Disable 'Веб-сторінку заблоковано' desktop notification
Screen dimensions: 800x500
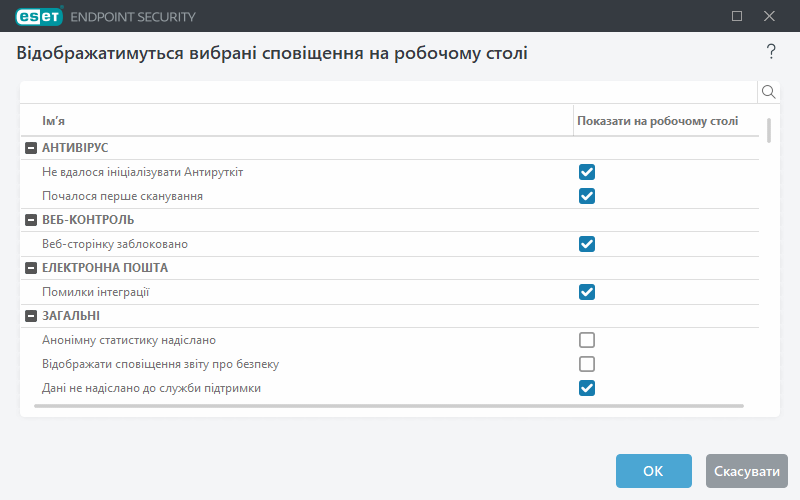[x=587, y=244]
